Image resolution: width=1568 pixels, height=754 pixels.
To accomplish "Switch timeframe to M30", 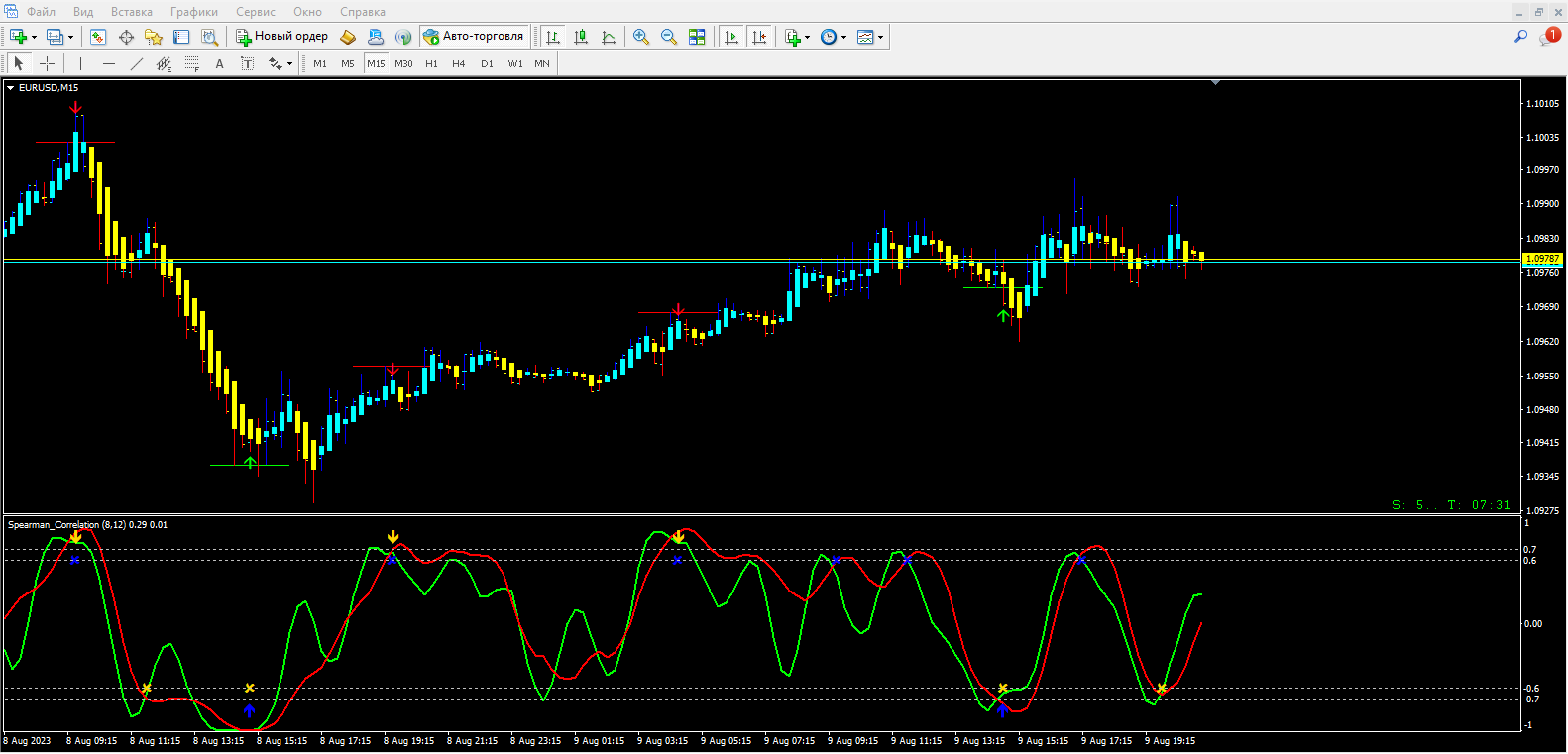I will pos(403,63).
